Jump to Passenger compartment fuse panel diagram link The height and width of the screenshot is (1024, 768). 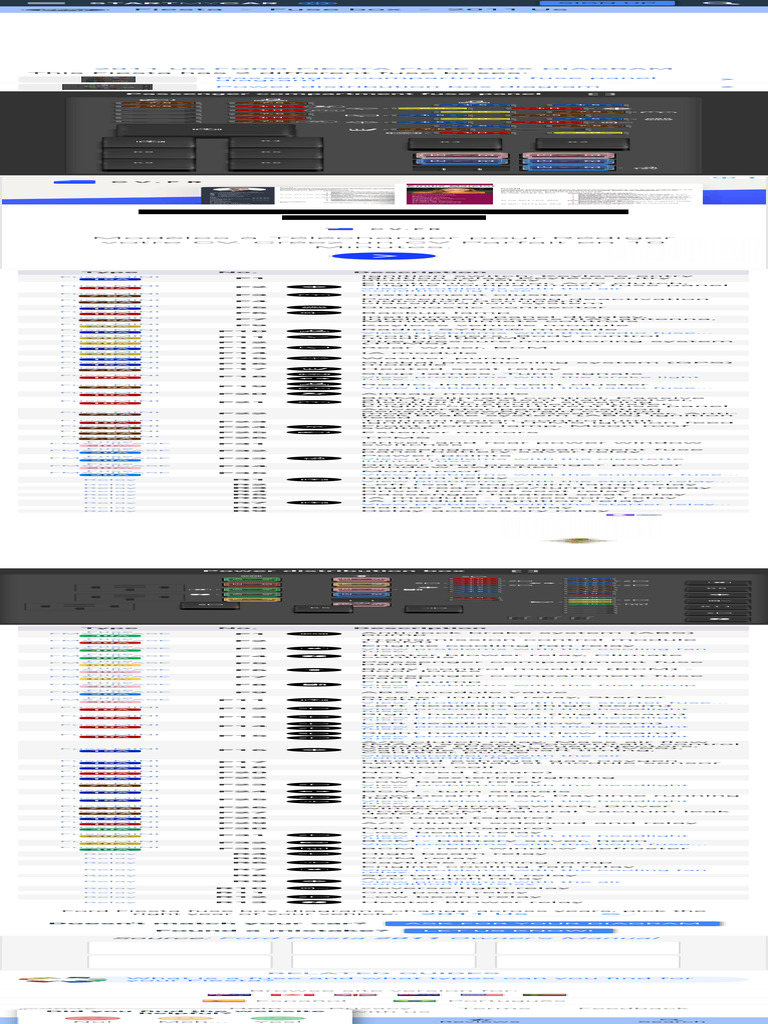pos(436,79)
